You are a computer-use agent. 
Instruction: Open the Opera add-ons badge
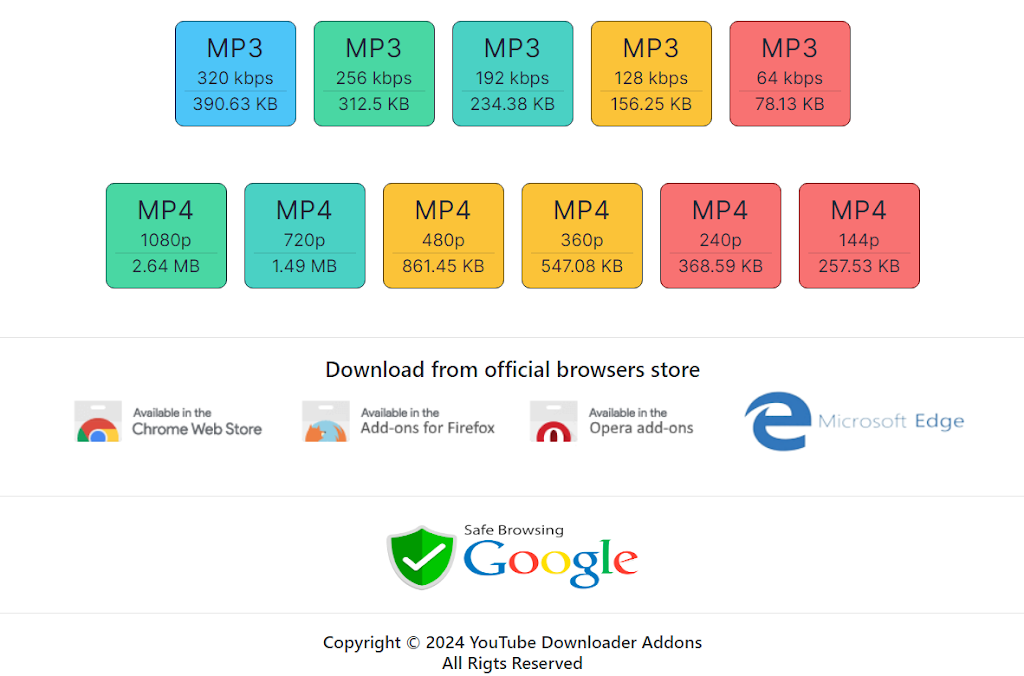pyautogui.click(x=612, y=421)
